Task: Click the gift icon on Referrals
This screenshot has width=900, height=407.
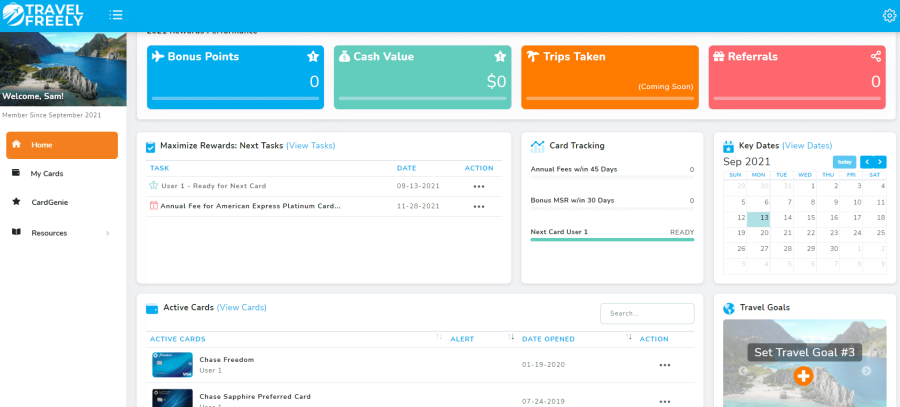Action: pyautogui.click(x=719, y=57)
